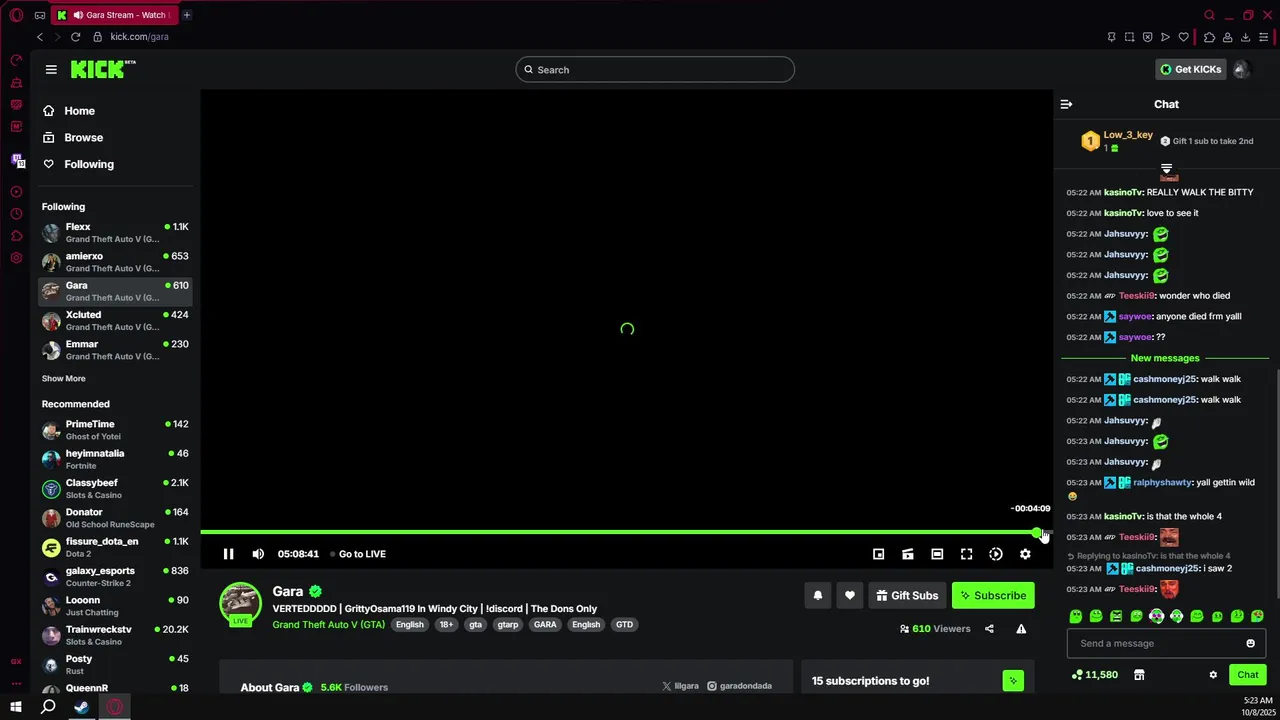Select the gtarp tag
Viewport: 1280px width, 720px height.
click(508, 625)
